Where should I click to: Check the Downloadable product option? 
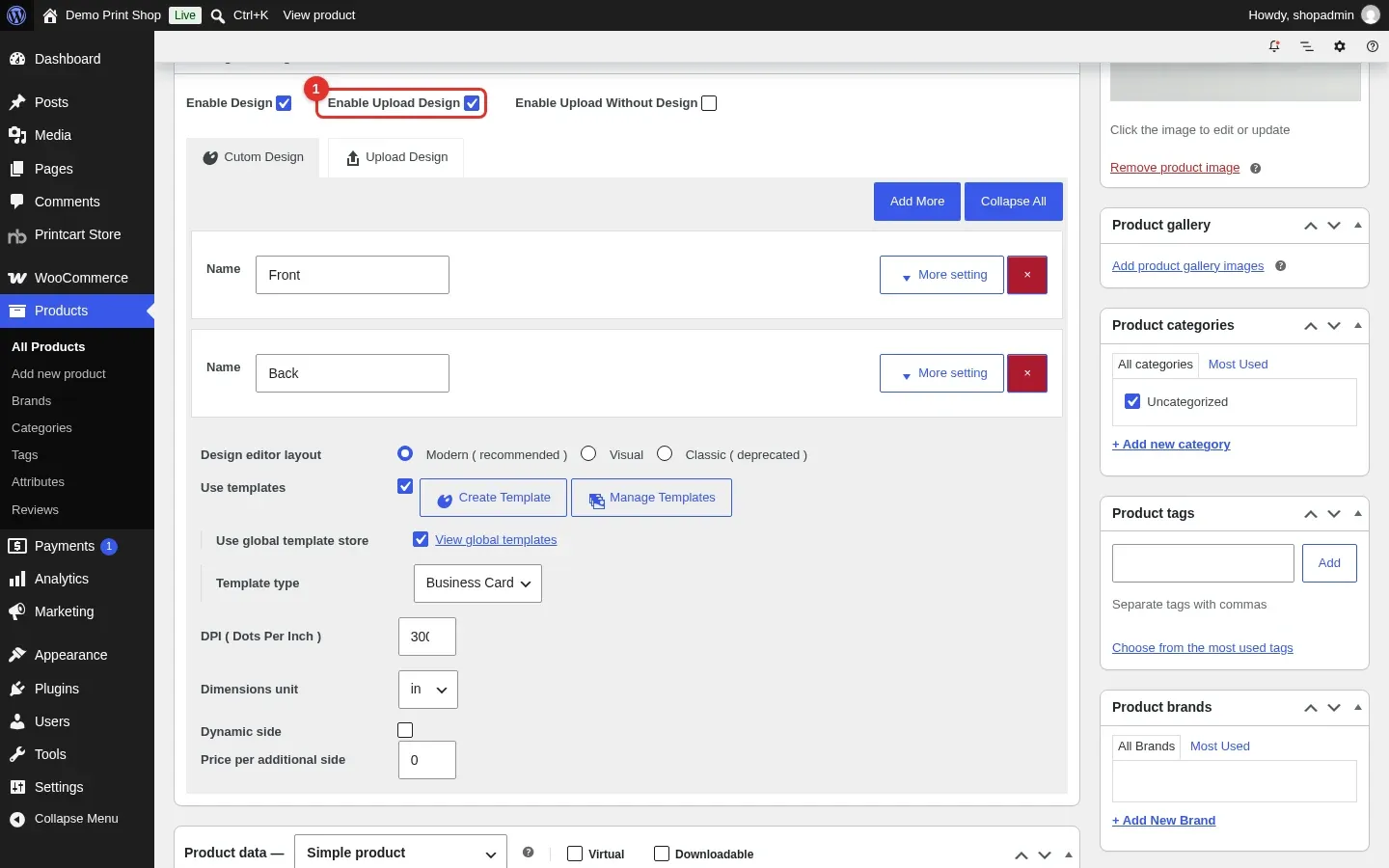point(662,854)
